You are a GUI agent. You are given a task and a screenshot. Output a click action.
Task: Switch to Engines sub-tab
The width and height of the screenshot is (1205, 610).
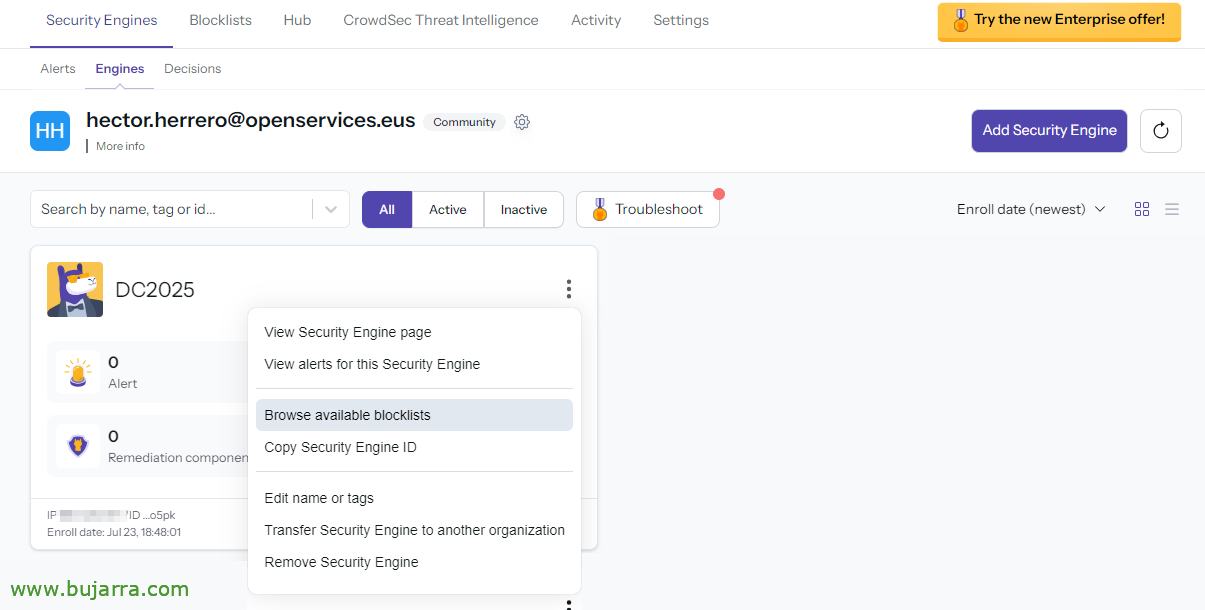tap(120, 69)
